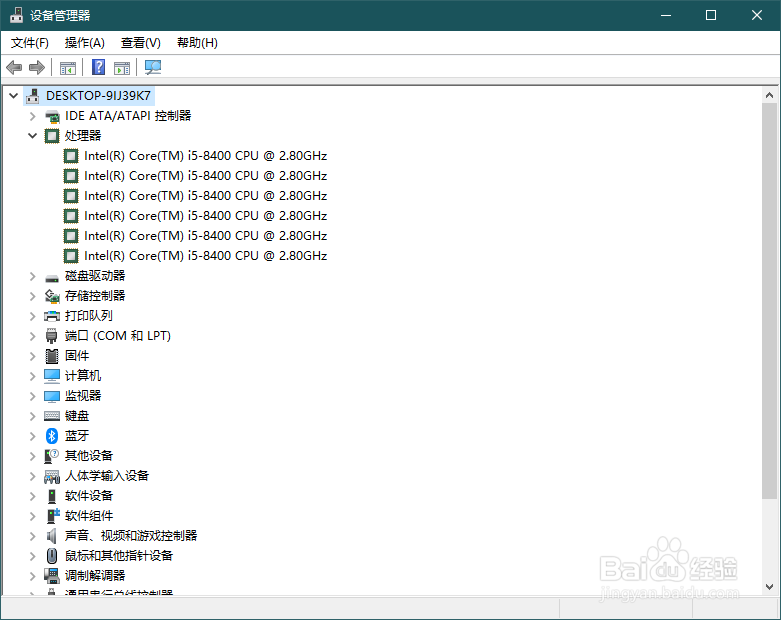Screen dimensions: 781x620
Task: Open the 帮助(H) menu
Action: (x=197, y=43)
